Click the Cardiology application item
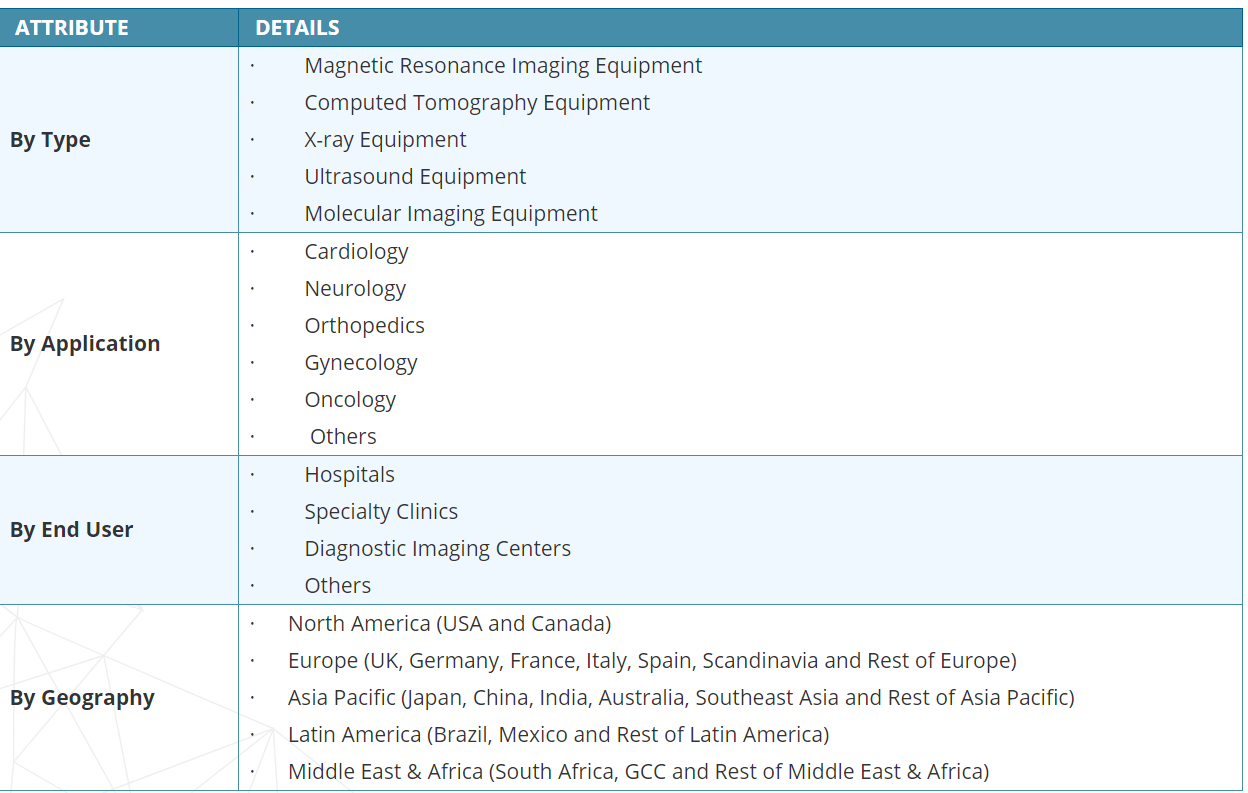Screen dimensions: 1248x793 click(356, 252)
